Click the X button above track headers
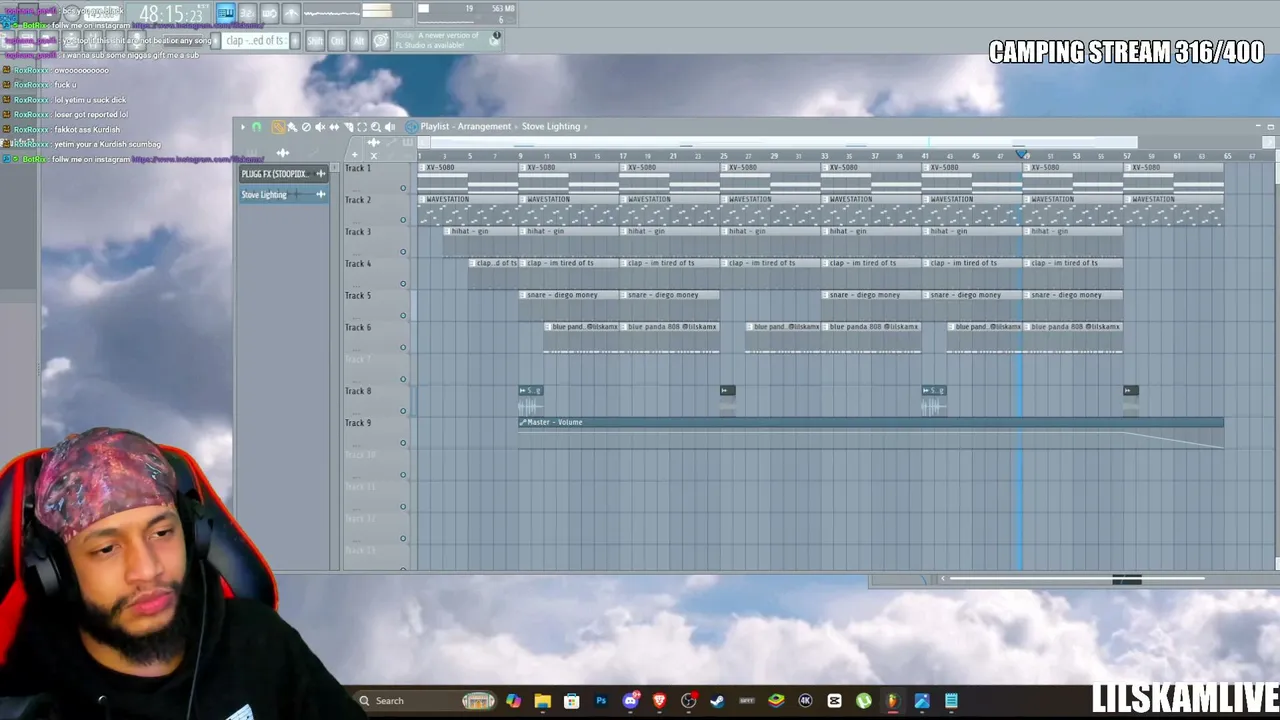 [x=374, y=155]
